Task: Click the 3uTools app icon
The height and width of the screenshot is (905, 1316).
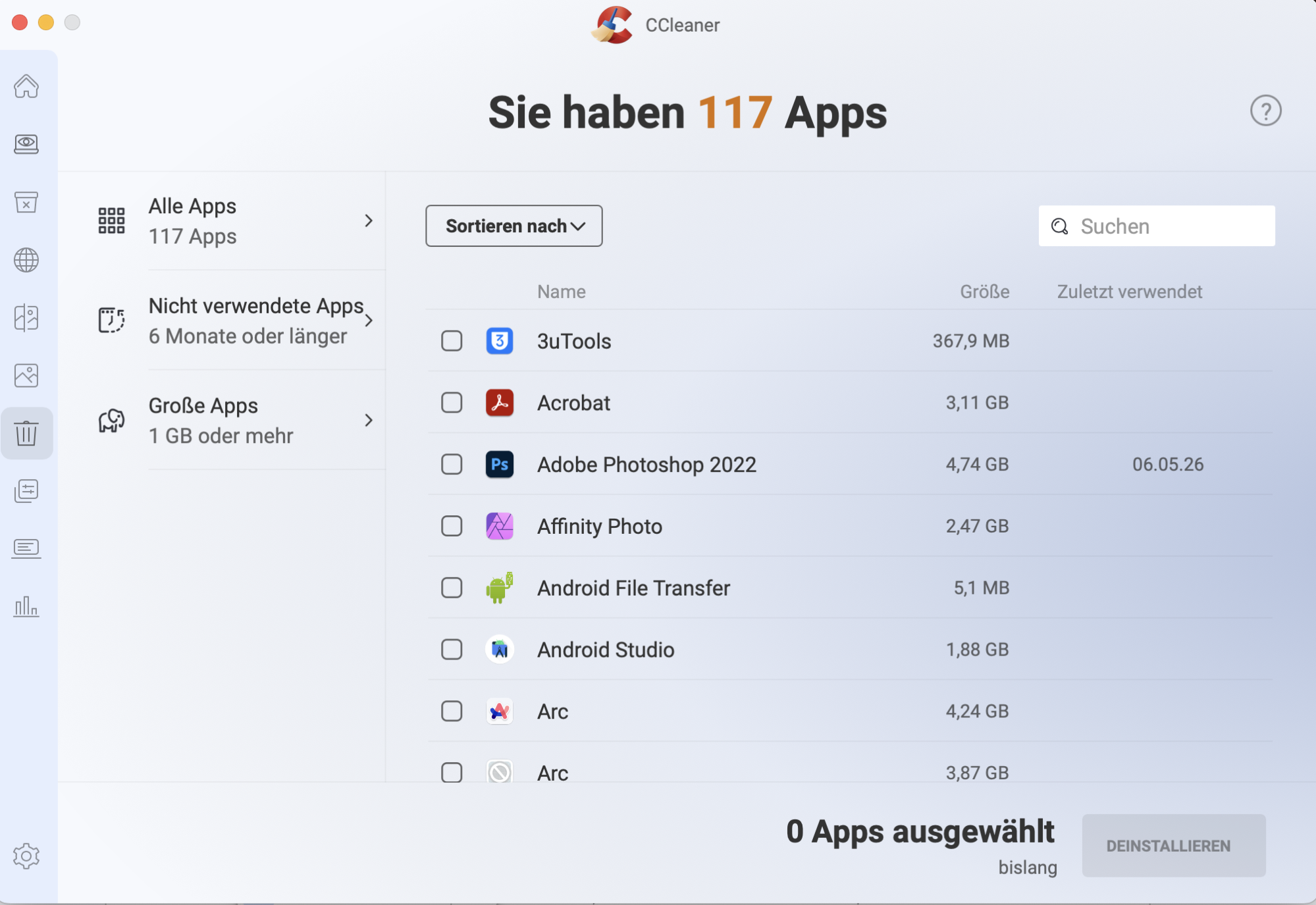Action: 500,341
